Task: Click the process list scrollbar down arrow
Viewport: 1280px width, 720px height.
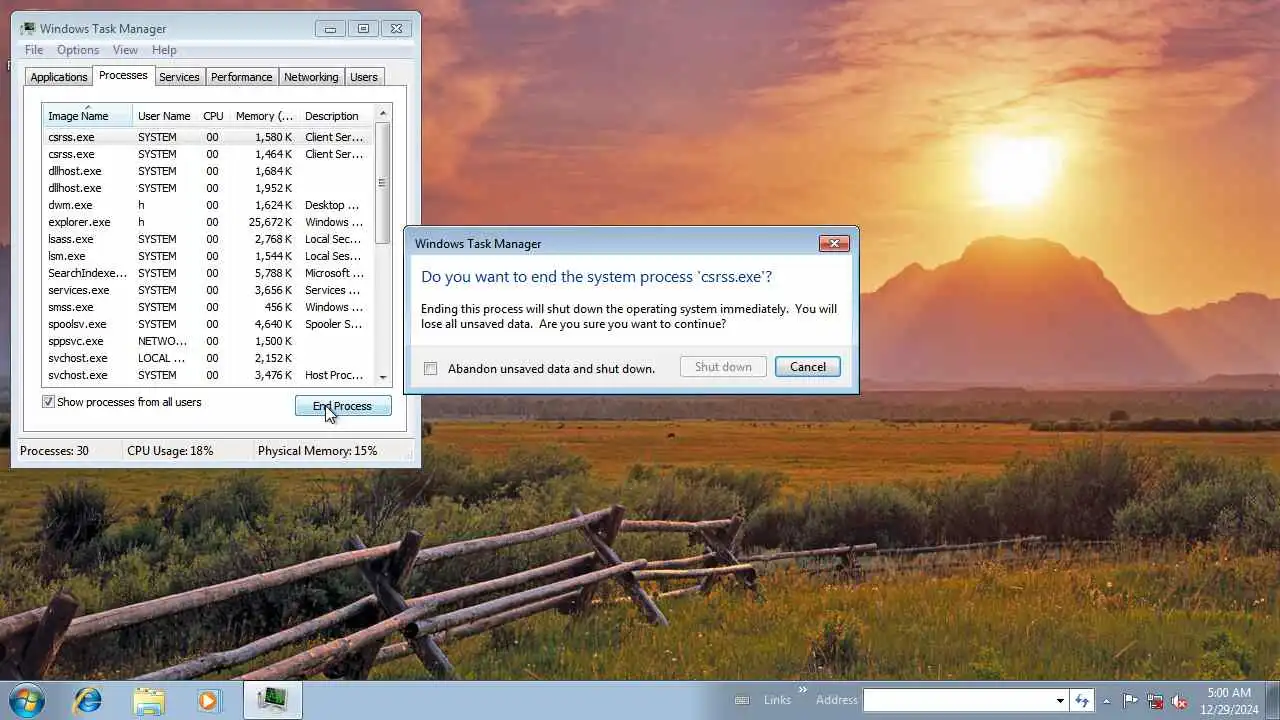Action: [x=382, y=377]
